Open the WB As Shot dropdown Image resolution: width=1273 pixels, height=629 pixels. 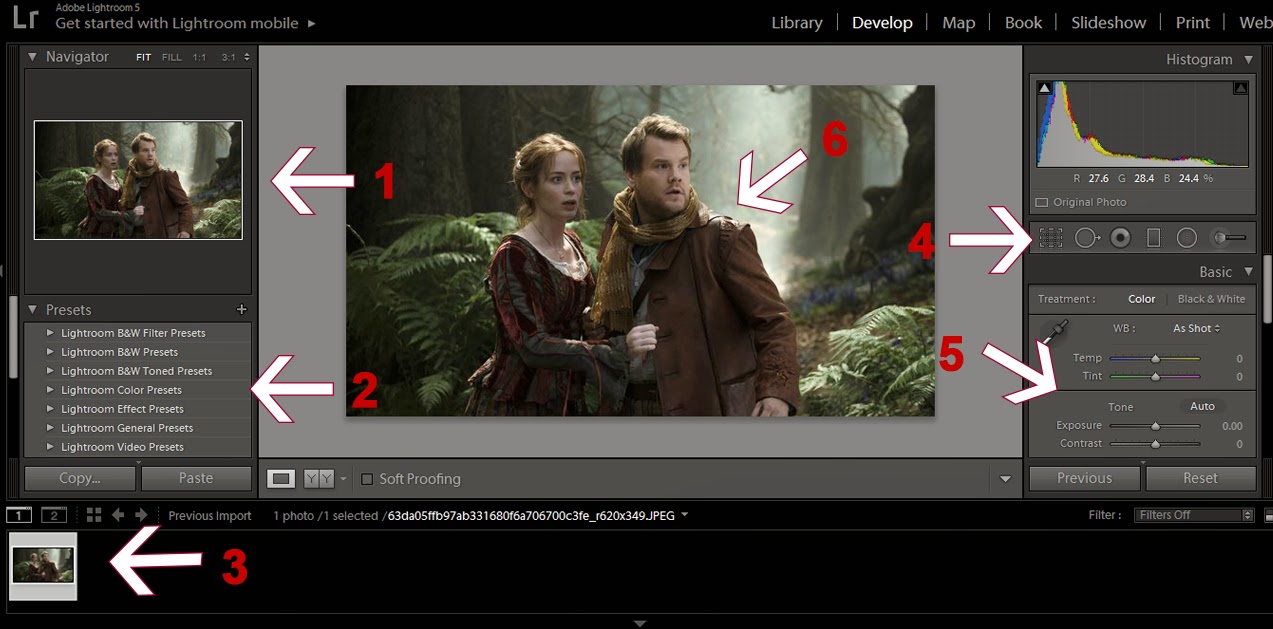(1197, 328)
